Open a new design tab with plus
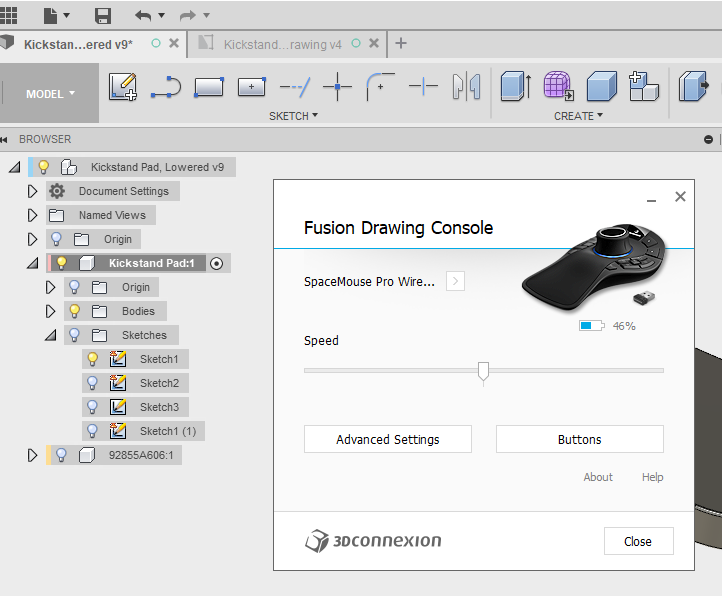This screenshot has height=596, width=722. [x=401, y=43]
